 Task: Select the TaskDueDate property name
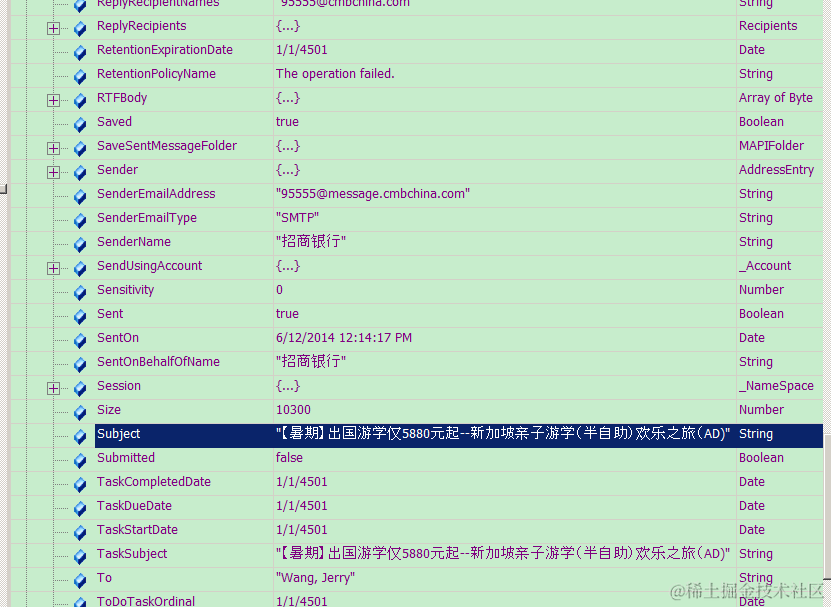point(134,506)
